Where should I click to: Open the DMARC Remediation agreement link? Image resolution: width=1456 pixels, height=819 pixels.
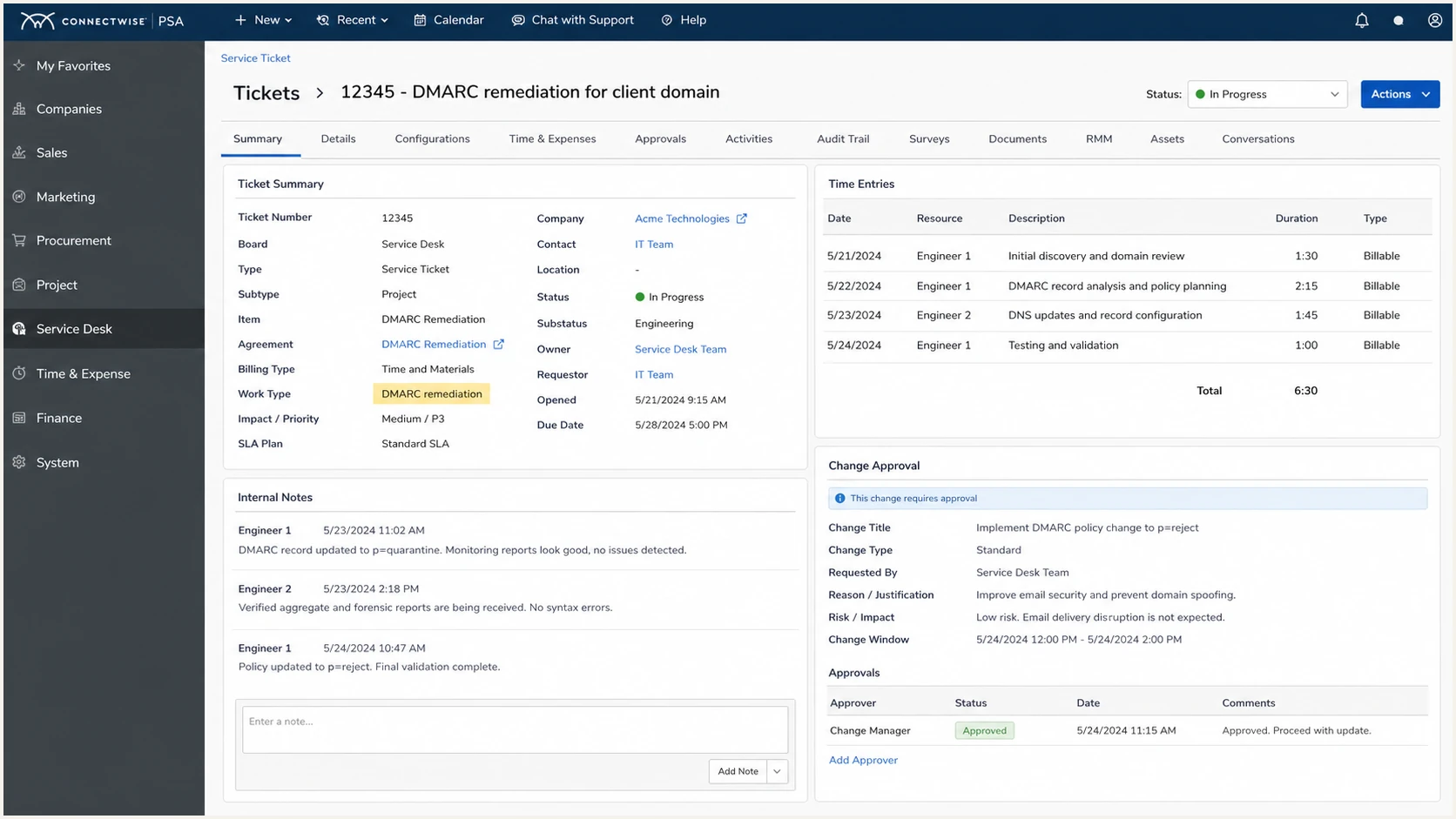coord(434,345)
